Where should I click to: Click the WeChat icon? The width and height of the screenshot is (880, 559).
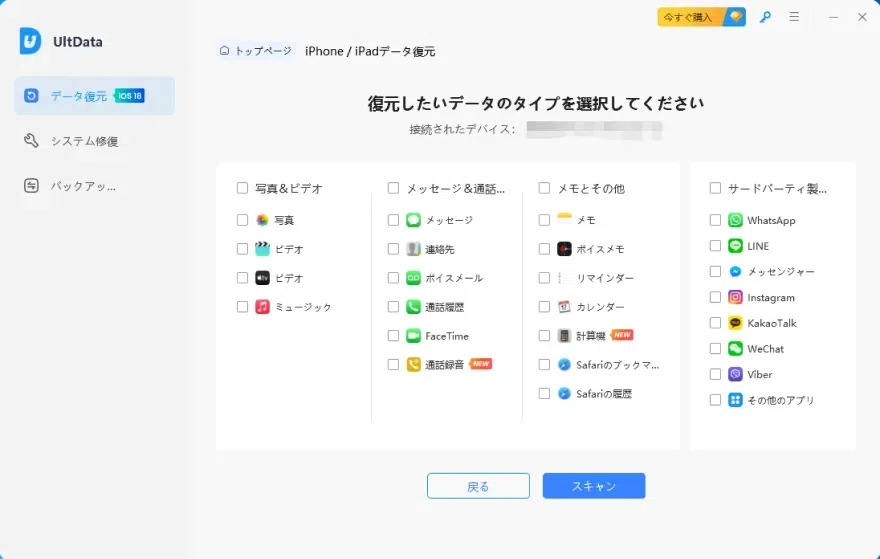735,349
